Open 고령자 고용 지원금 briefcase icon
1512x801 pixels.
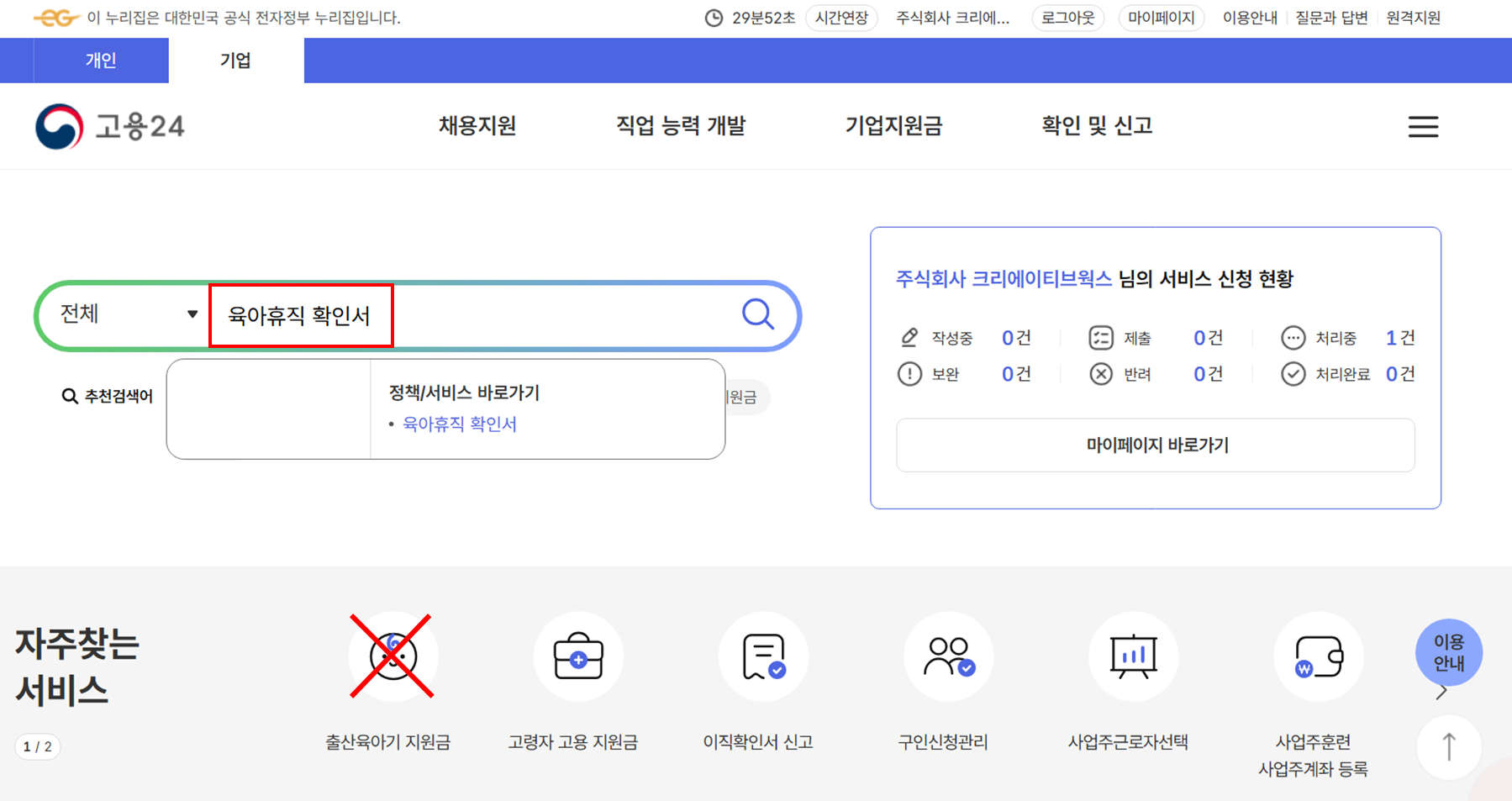tap(578, 656)
